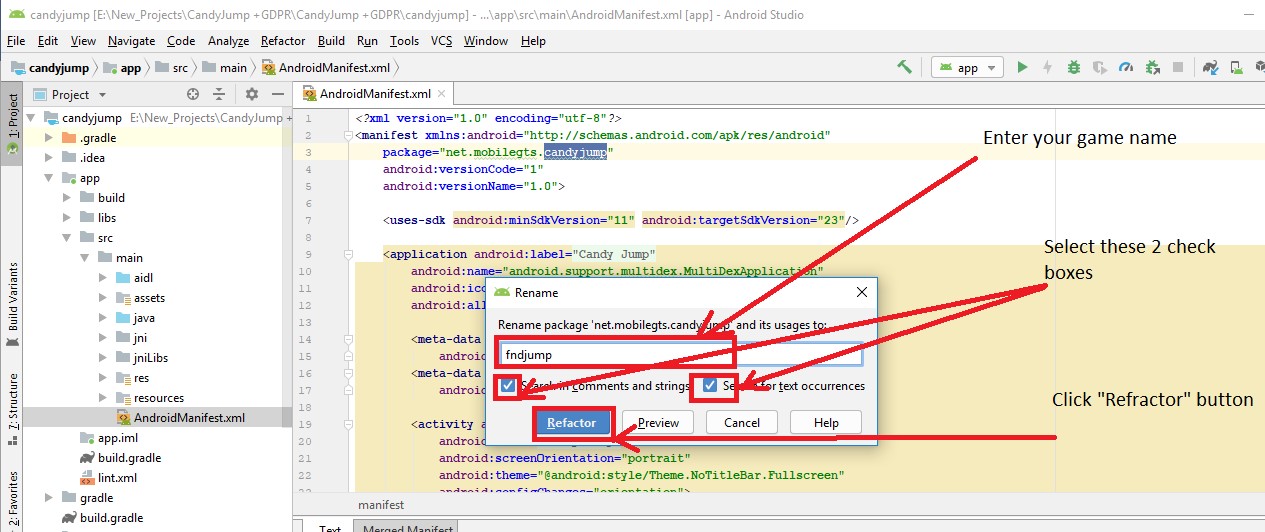Image resolution: width=1265 pixels, height=532 pixels.
Task: Click the package name input field
Action: [x=680, y=354]
